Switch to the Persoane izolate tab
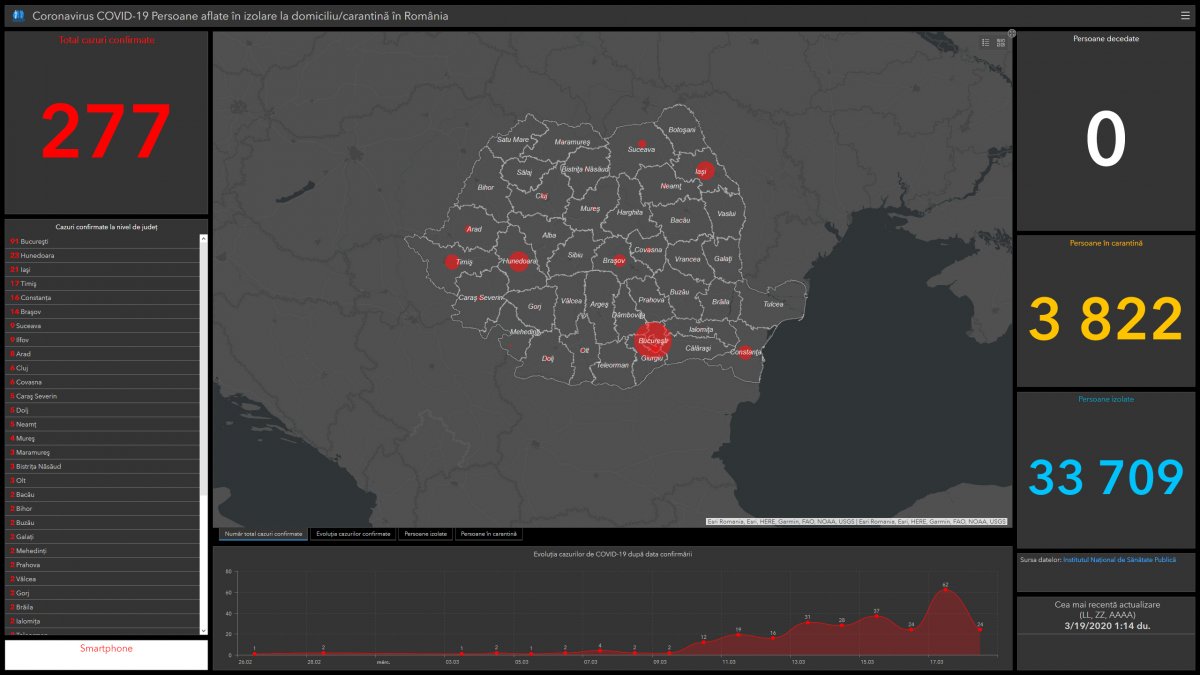This screenshot has height=675, width=1200. (x=426, y=534)
